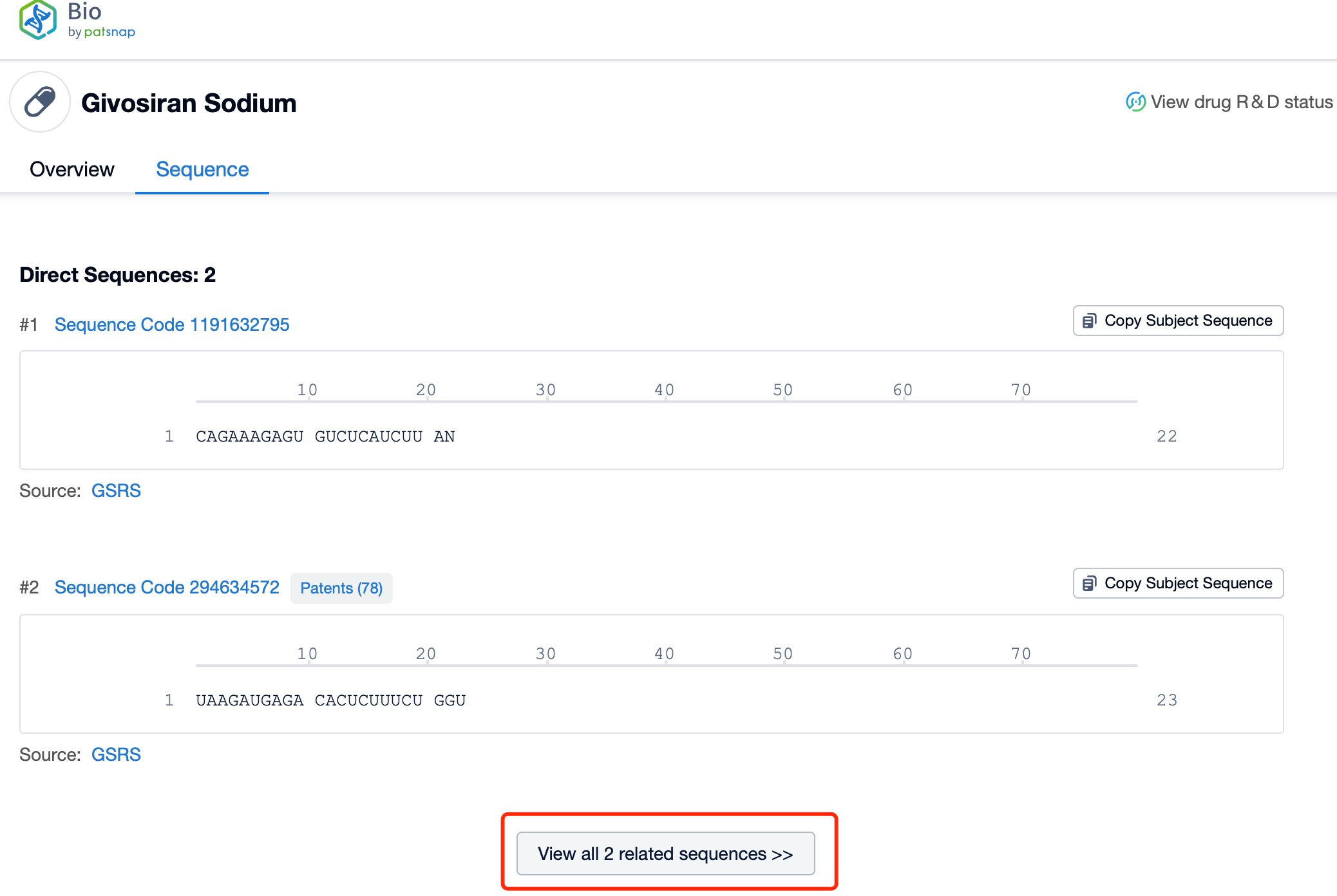1337x896 pixels.
Task: Select the Sequence tab
Action: (202, 169)
